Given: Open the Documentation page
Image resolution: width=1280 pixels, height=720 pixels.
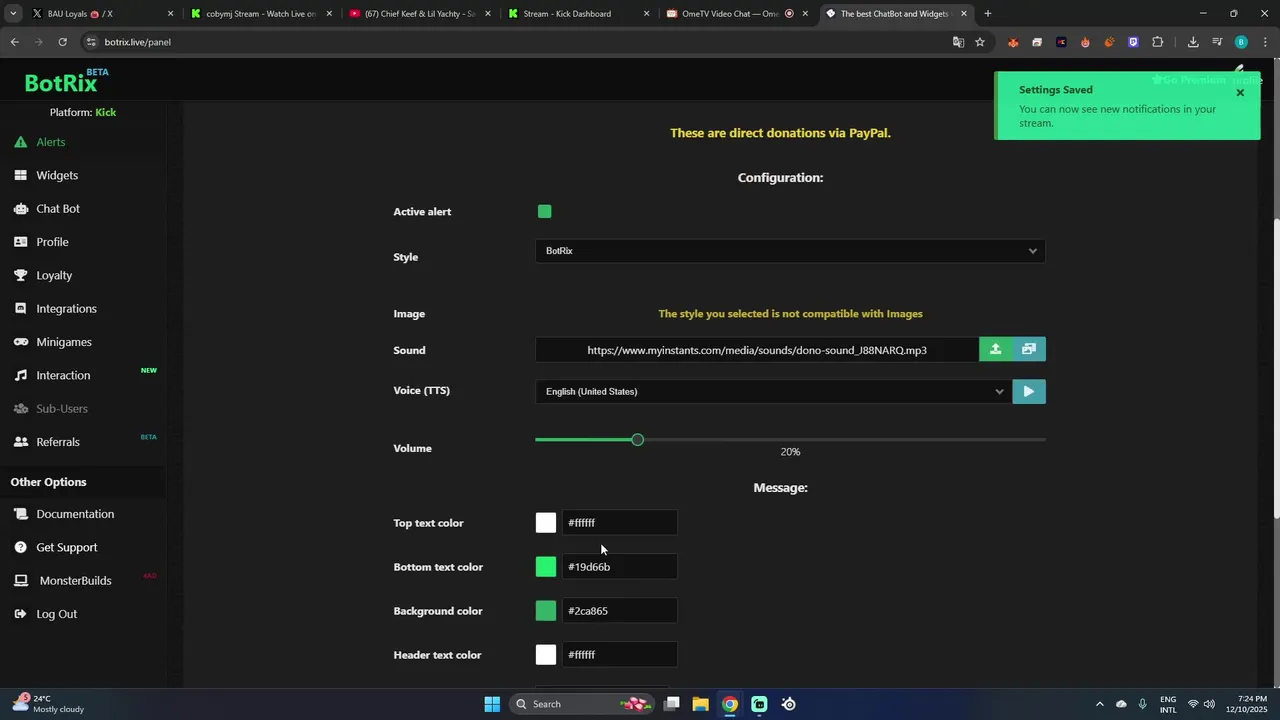Looking at the screenshot, I should coord(75,514).
